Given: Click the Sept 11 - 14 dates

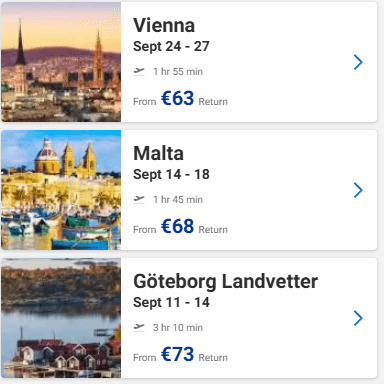Looking at the screenshot, I should pos(171,303).
